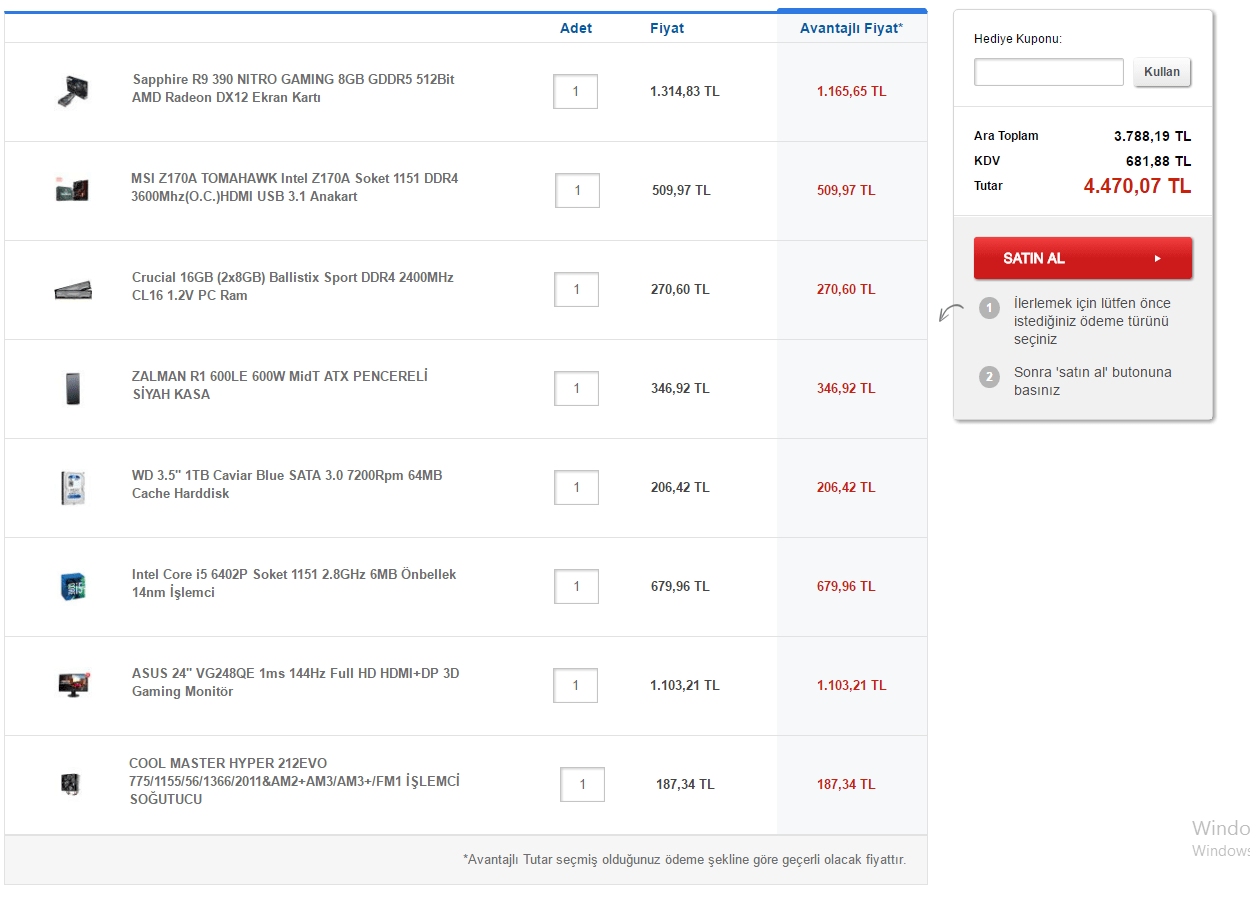Click the Avantajlı Tutar footnote text
This screenshot has height=897, width=1250.
pos(684,859)
